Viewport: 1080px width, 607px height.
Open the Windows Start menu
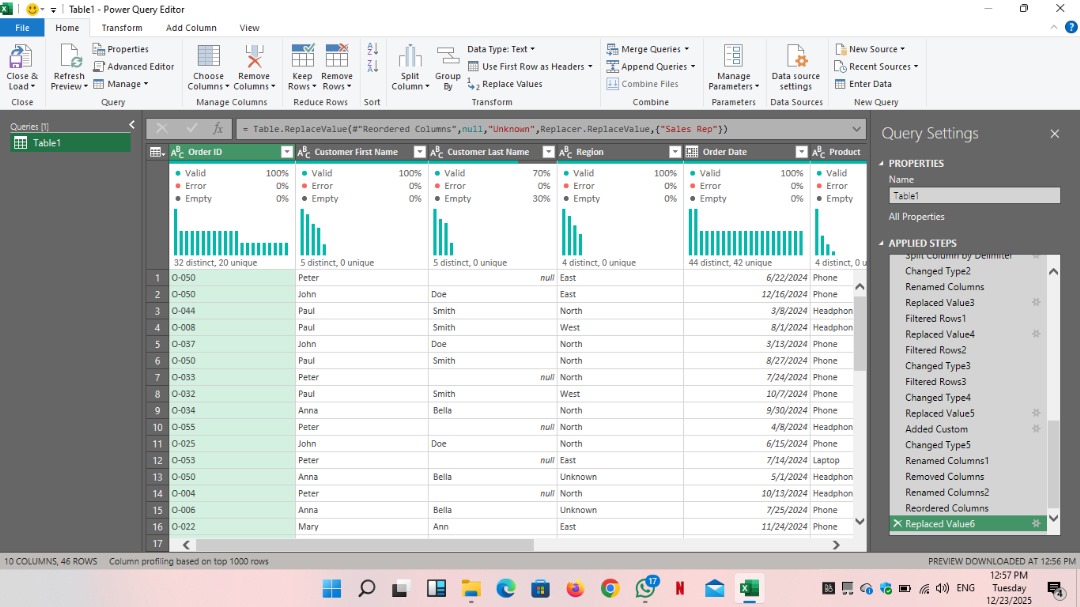[x=332, y=588]
